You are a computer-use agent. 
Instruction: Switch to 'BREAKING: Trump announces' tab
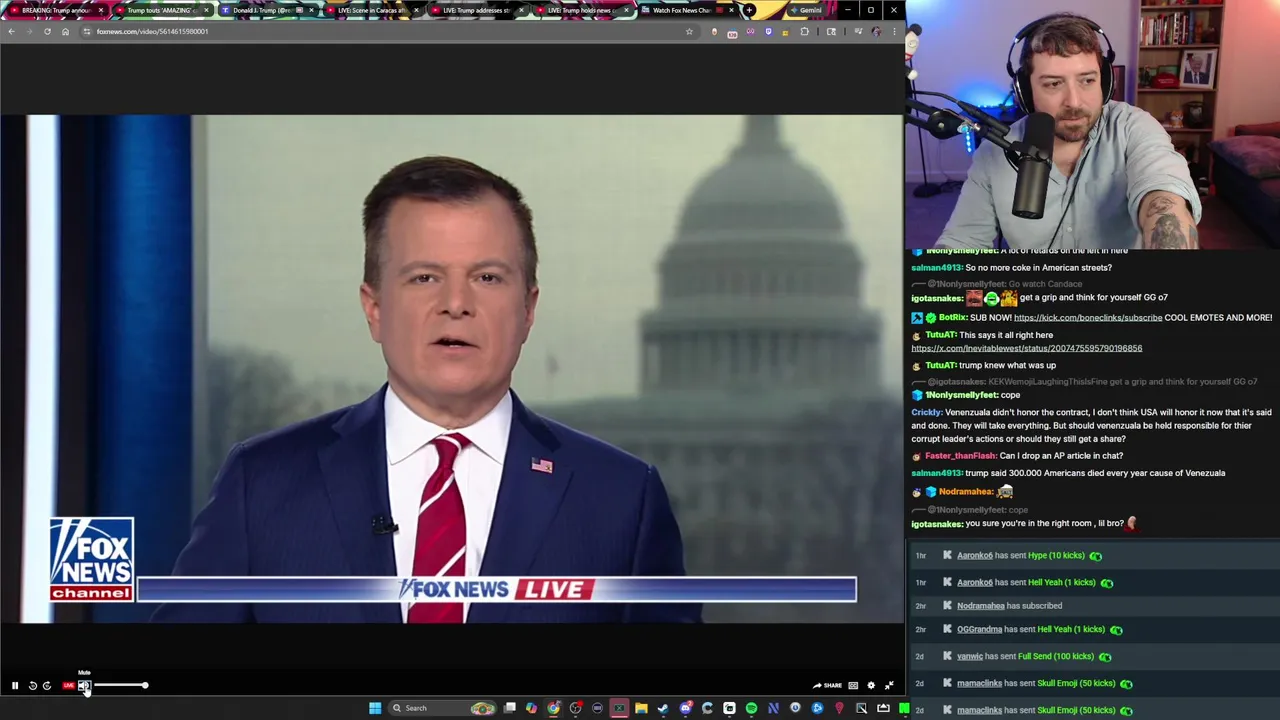coord(56,10)
